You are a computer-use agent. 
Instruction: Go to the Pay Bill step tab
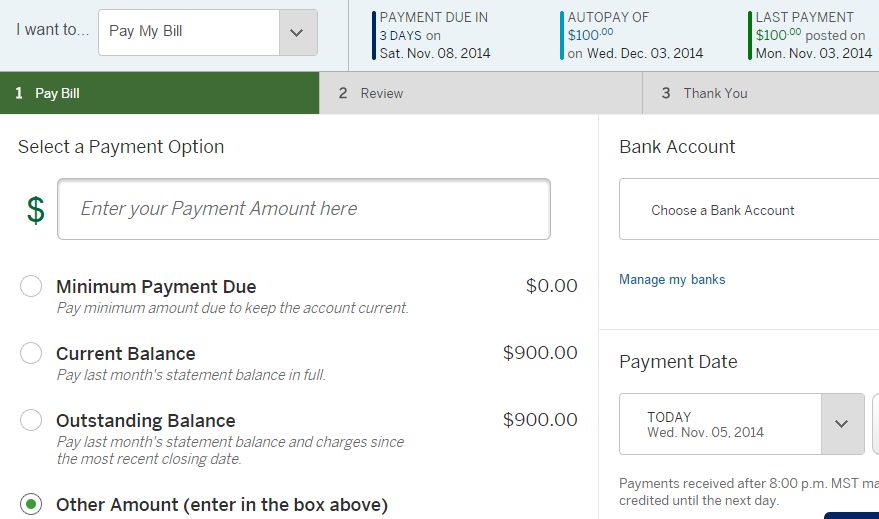(160, 93)
